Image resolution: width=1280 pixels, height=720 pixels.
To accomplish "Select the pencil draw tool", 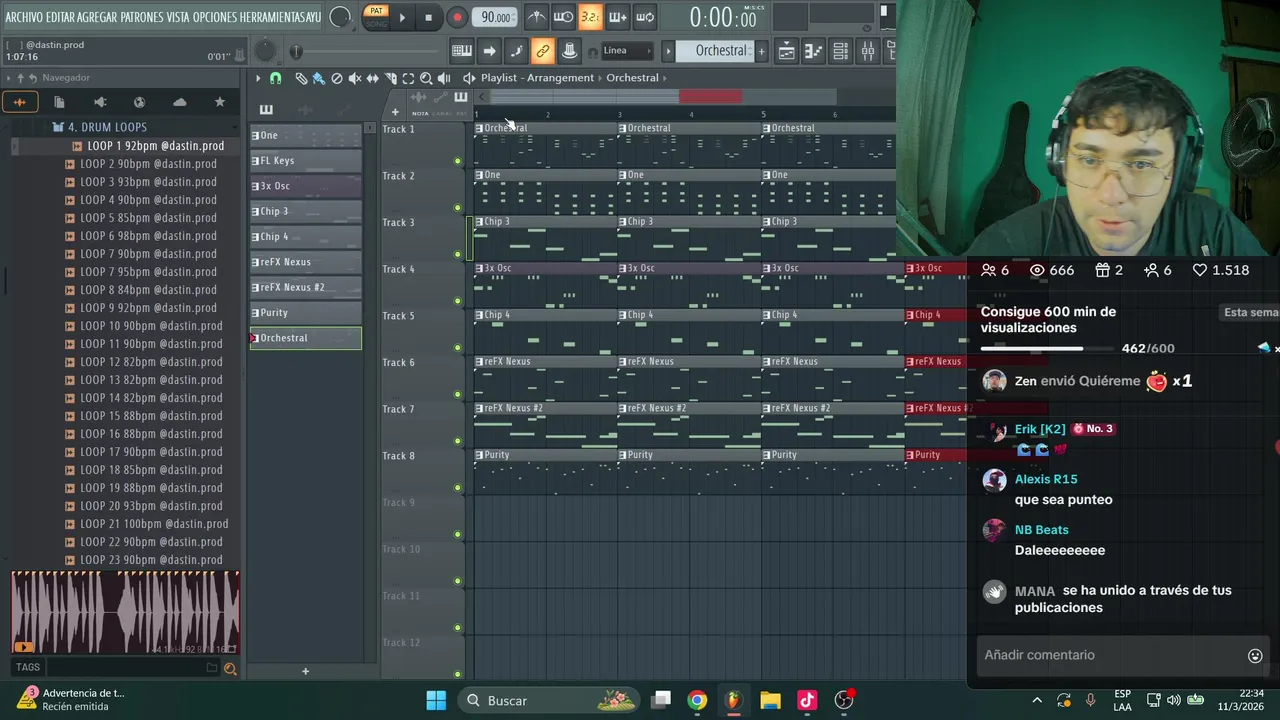I will coord(300,78).
